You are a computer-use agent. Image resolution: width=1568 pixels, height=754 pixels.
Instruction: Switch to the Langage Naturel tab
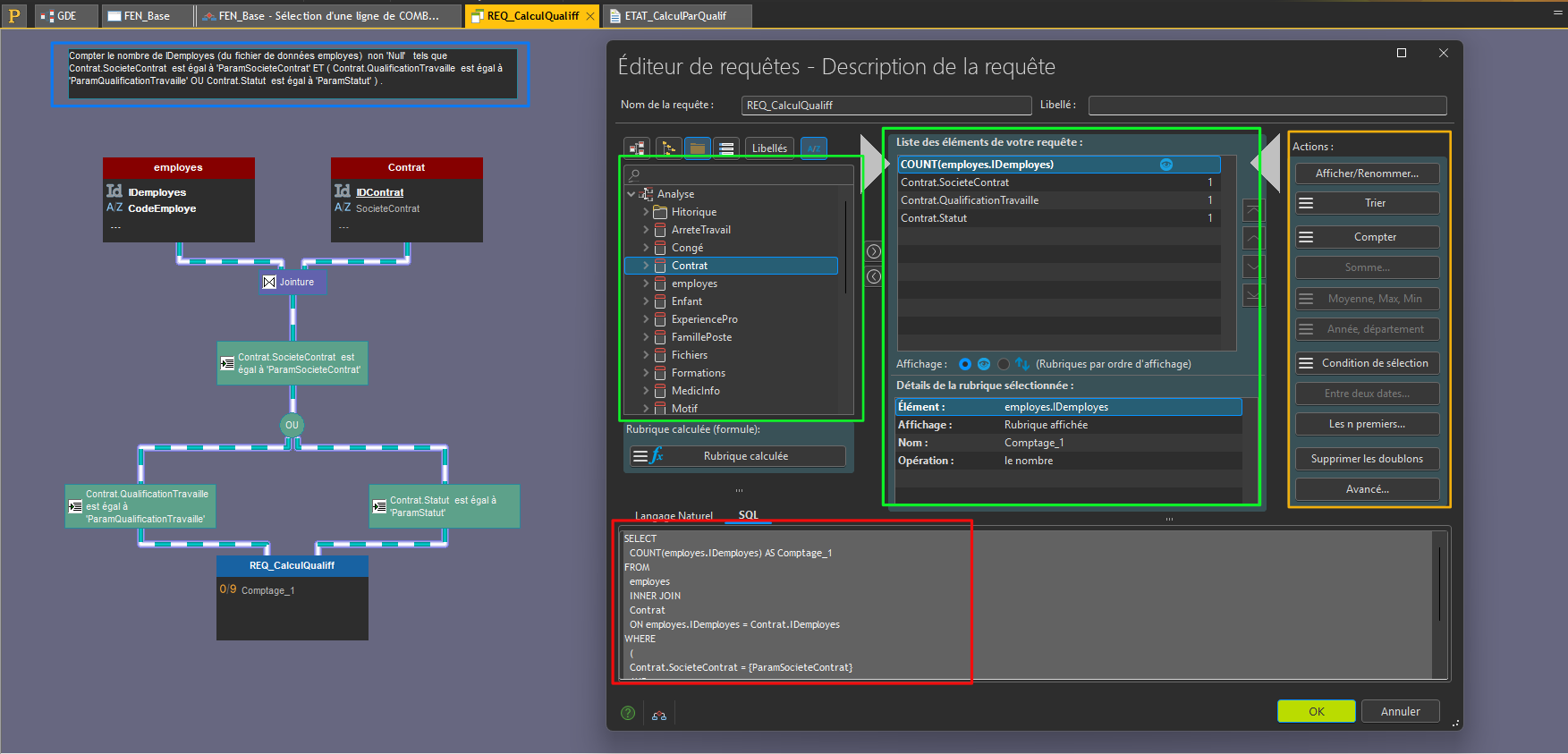coord(674,516)
